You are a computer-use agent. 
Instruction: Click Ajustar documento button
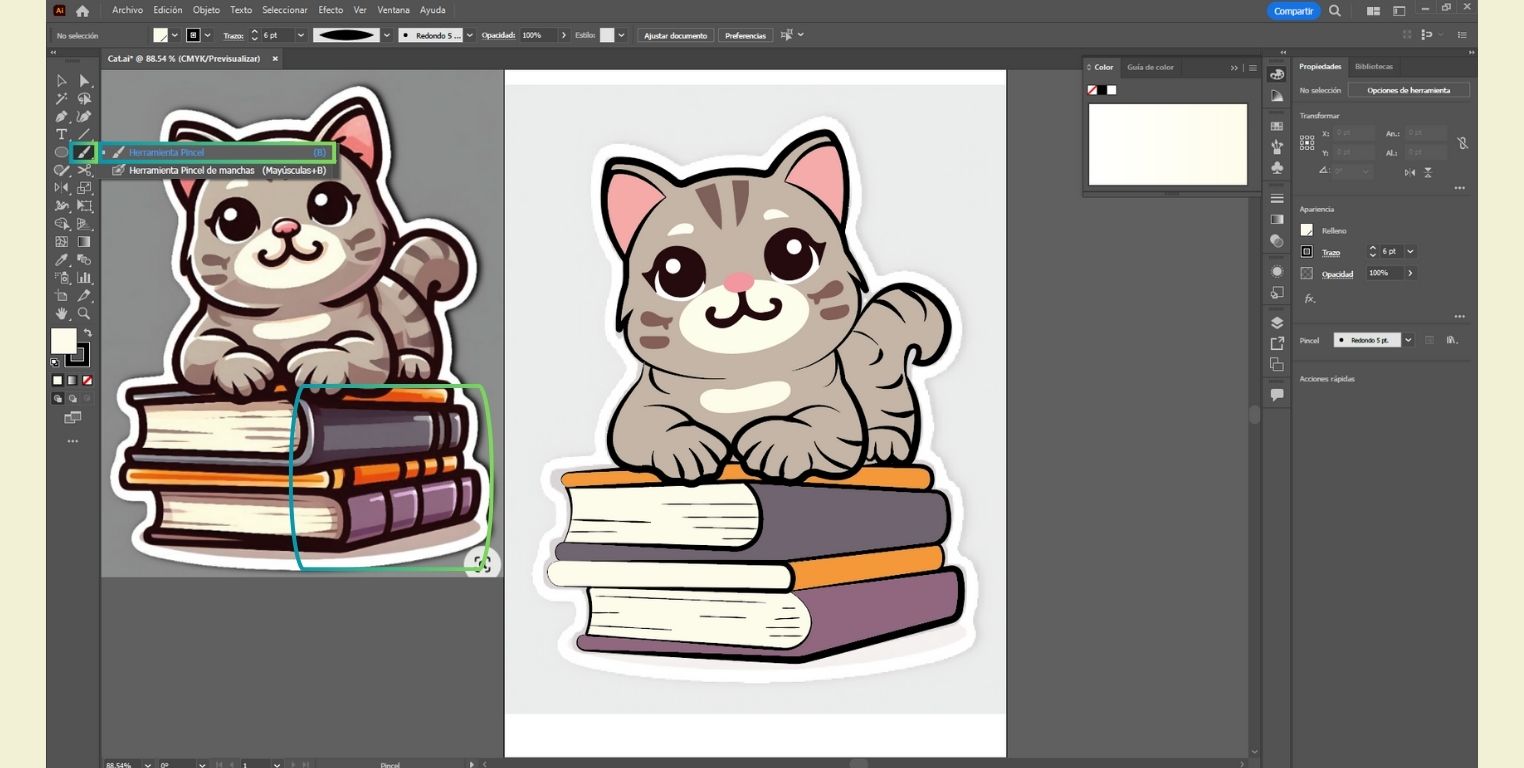click(x=675, y=35)
